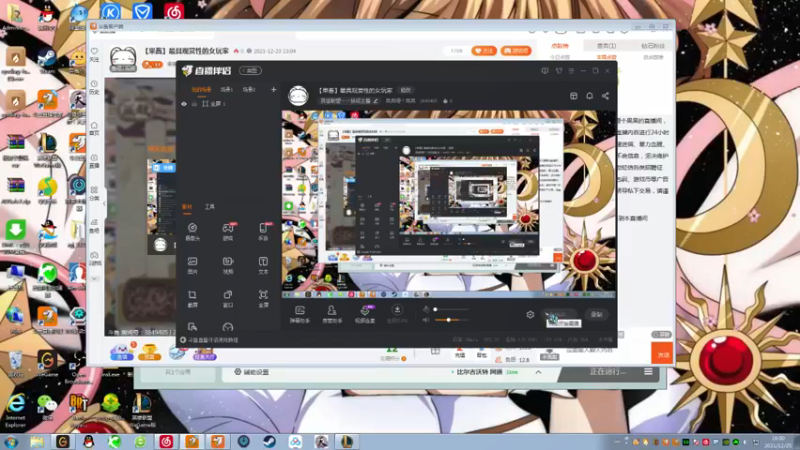
Task: Click the back pill button beside the companion logo
Action: click(x=251, y=70)
